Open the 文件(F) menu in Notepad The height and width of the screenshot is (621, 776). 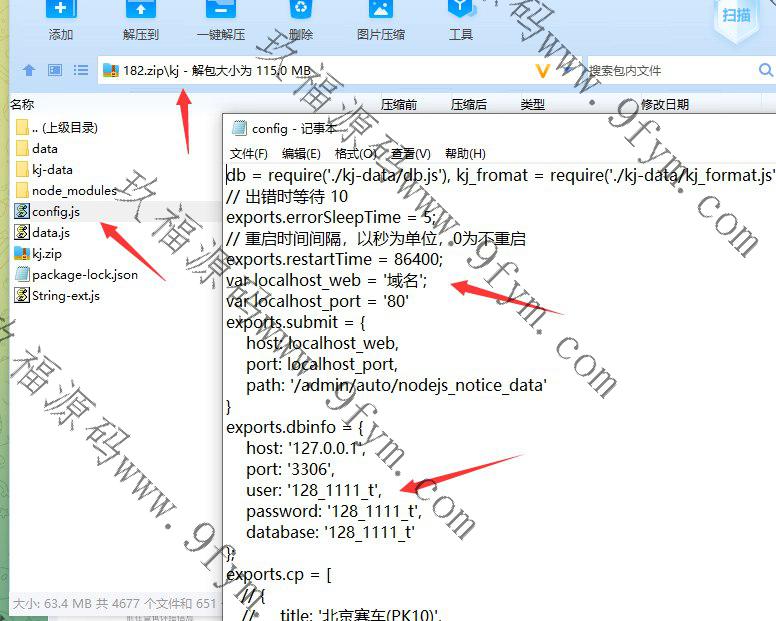pyautogui.click(x=249, y=154)
